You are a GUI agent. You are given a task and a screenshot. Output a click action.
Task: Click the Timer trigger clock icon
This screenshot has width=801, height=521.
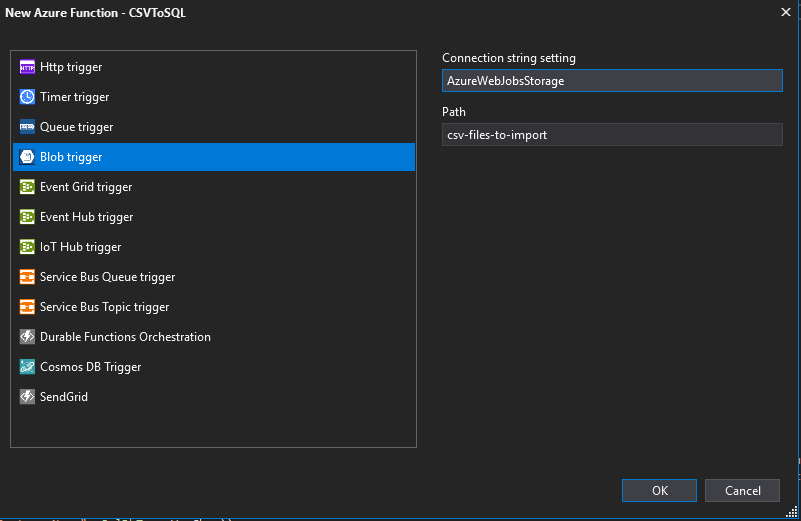point(28,97)
